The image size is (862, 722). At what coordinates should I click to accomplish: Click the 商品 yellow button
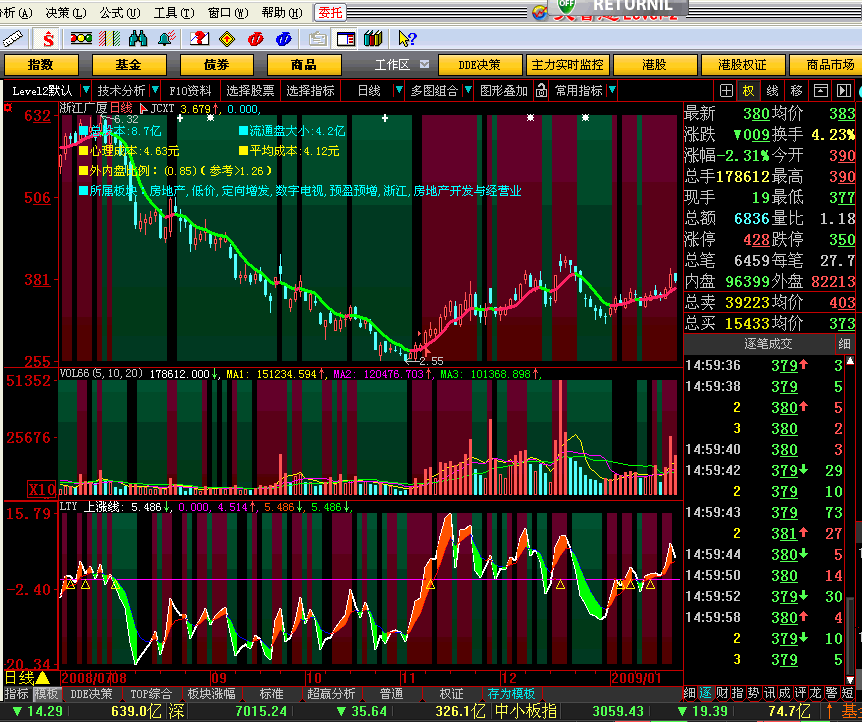[x=304, y=65]
